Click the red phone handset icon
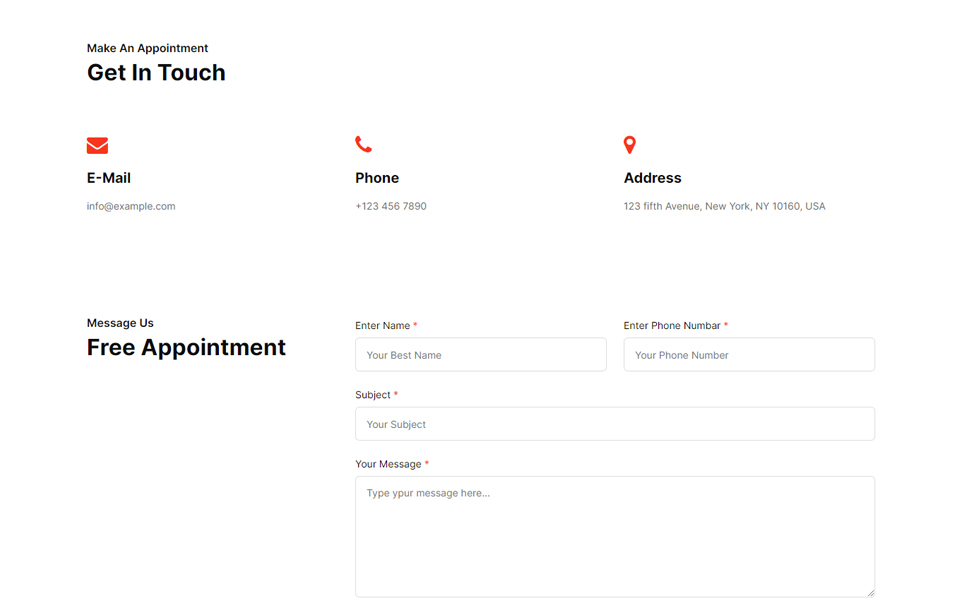The height and width of the screenshot is (600, 965). coord(363,145)
